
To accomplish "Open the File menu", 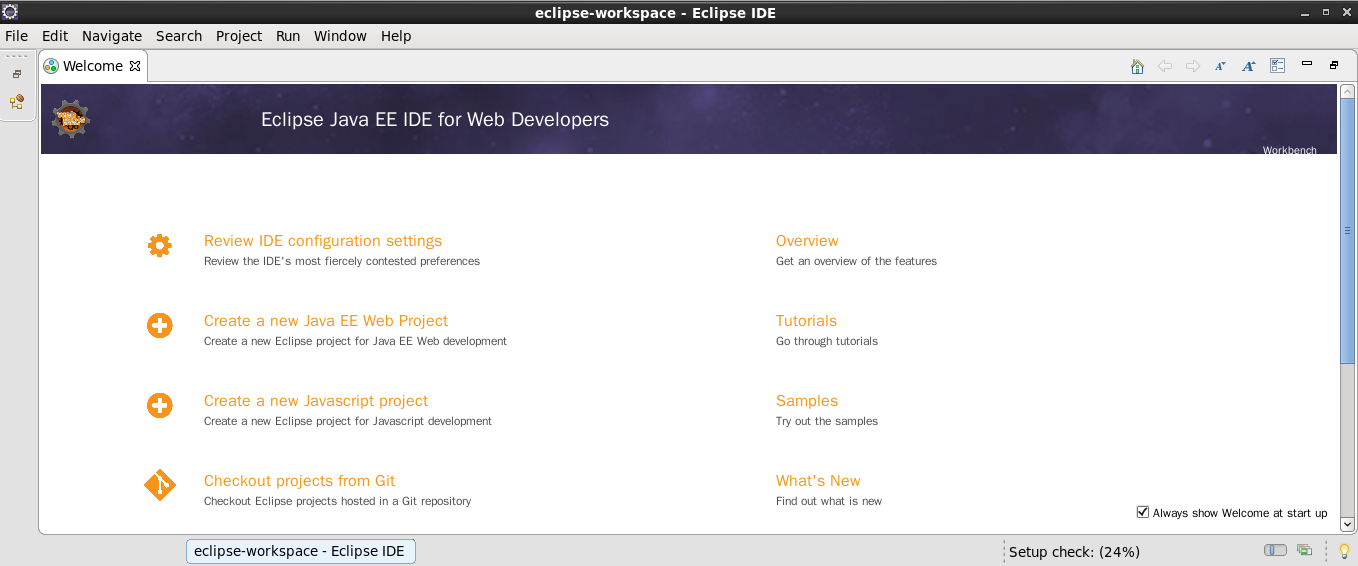I will 16,36.
